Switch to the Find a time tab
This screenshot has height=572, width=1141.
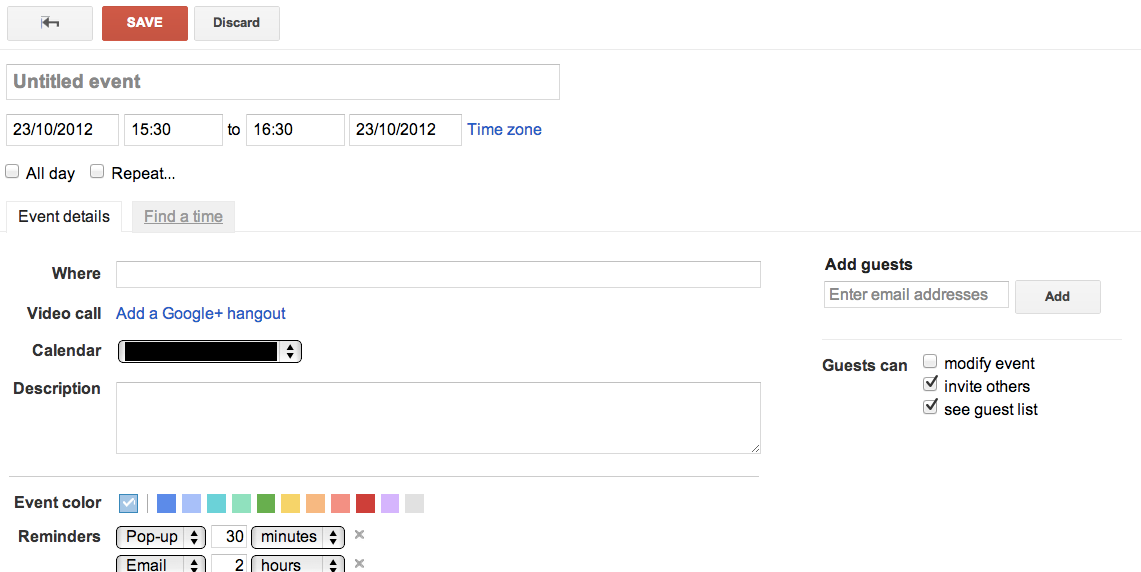pyautogui.click(x=183, y=216)
